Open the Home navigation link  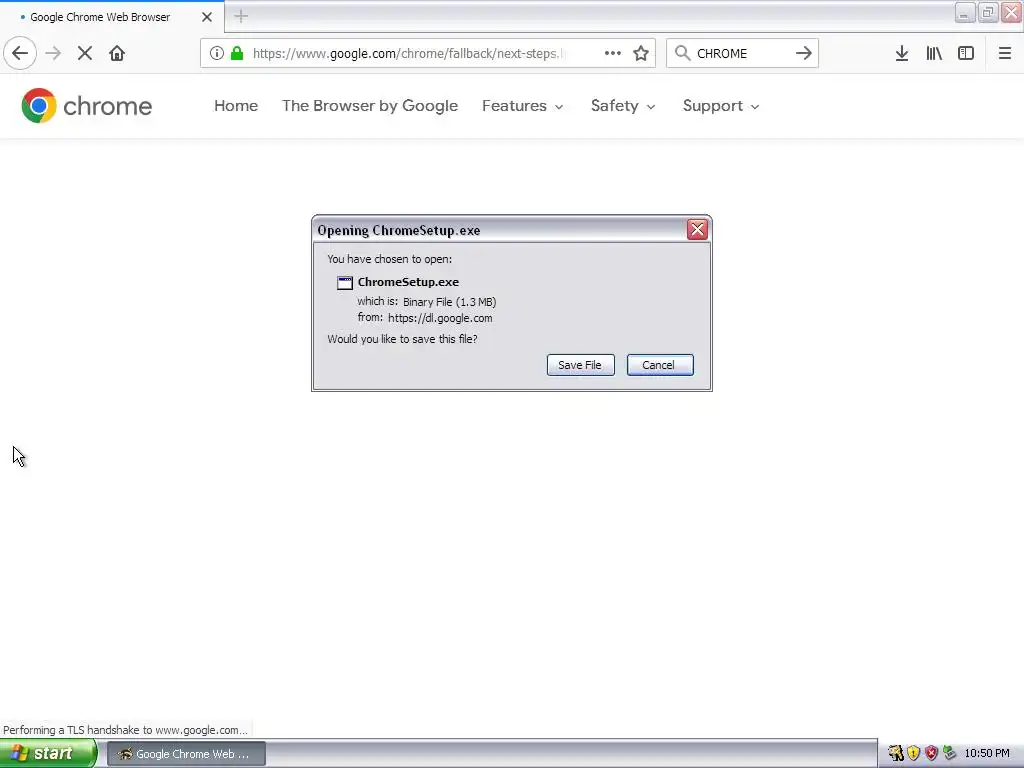[x=236, y=106]
